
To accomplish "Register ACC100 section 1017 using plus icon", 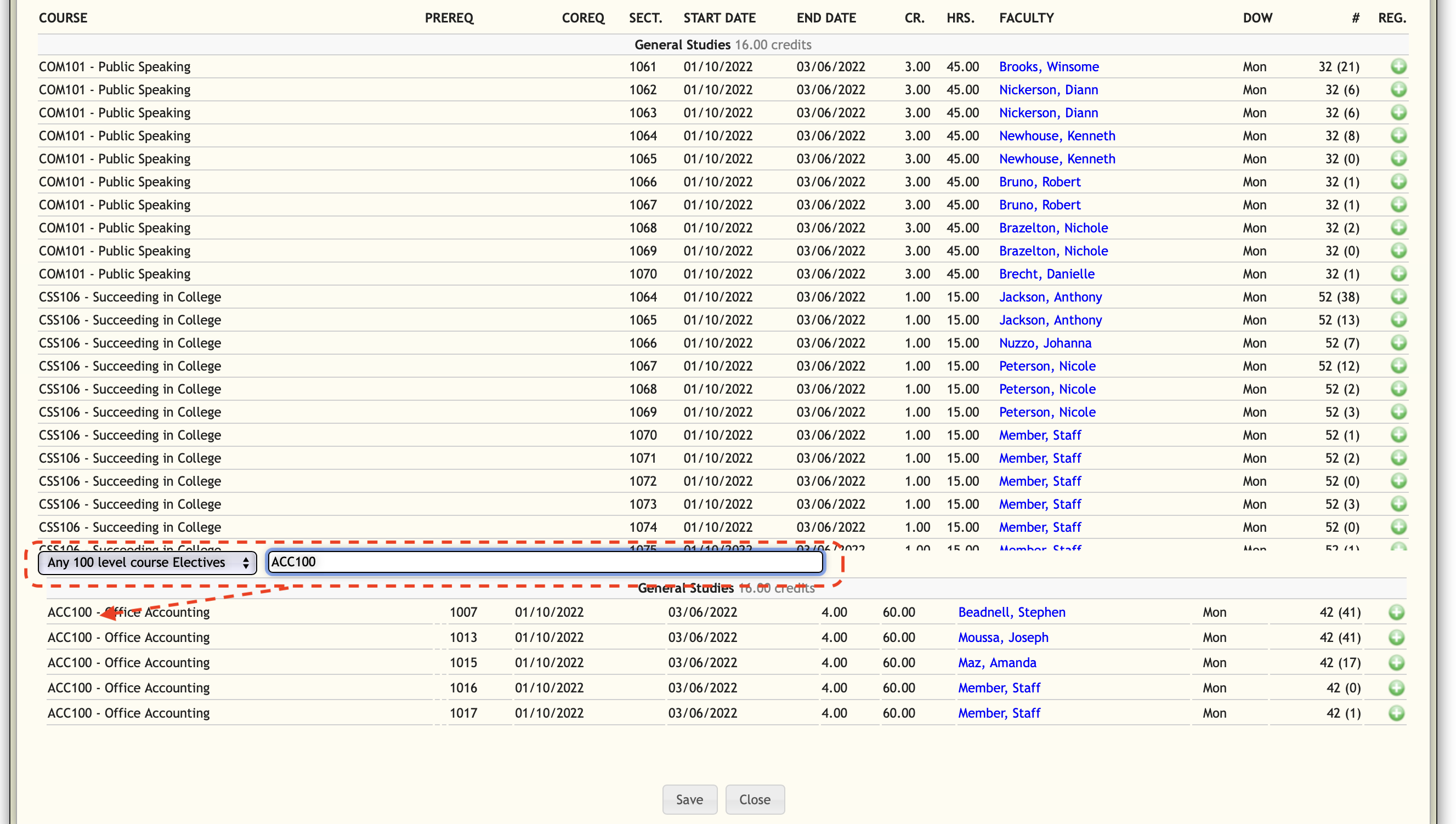I will pos(1396,713).
